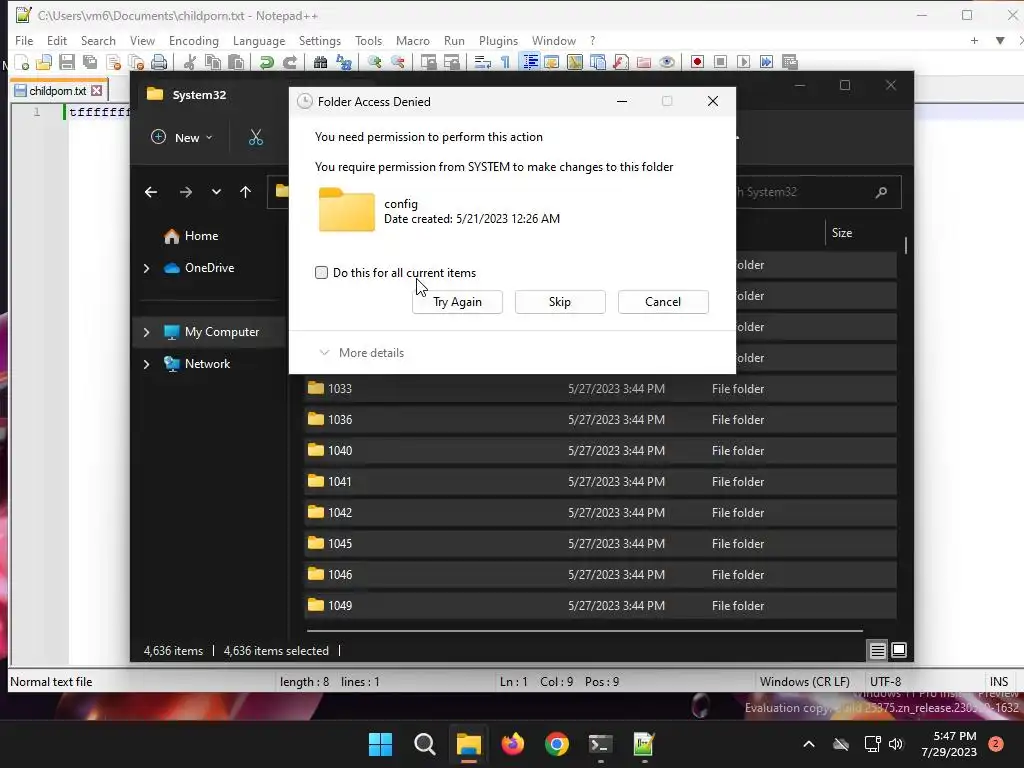This screenshot has width=1024, height=768.
Task: Click the Print toolbar icon in Notepad++
Action: pos(159,62)
